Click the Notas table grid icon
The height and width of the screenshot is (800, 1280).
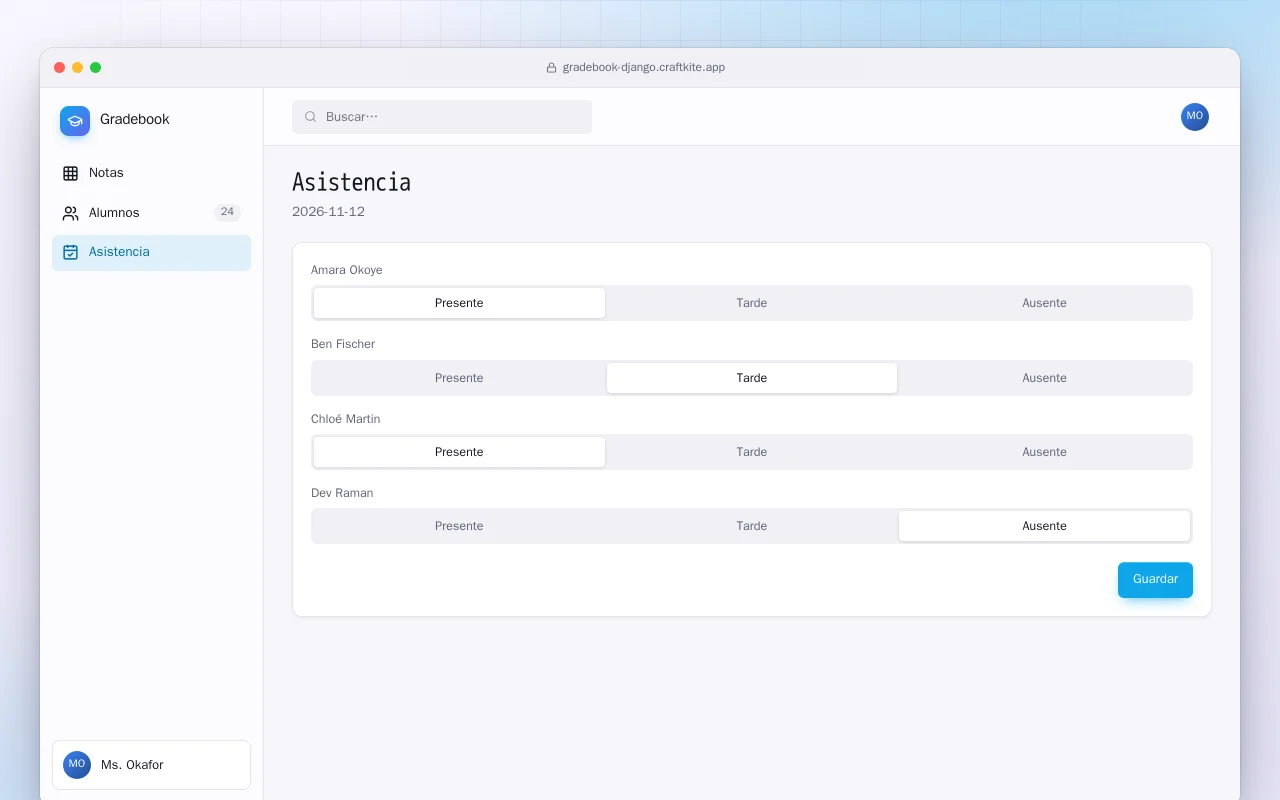[70, 173]
